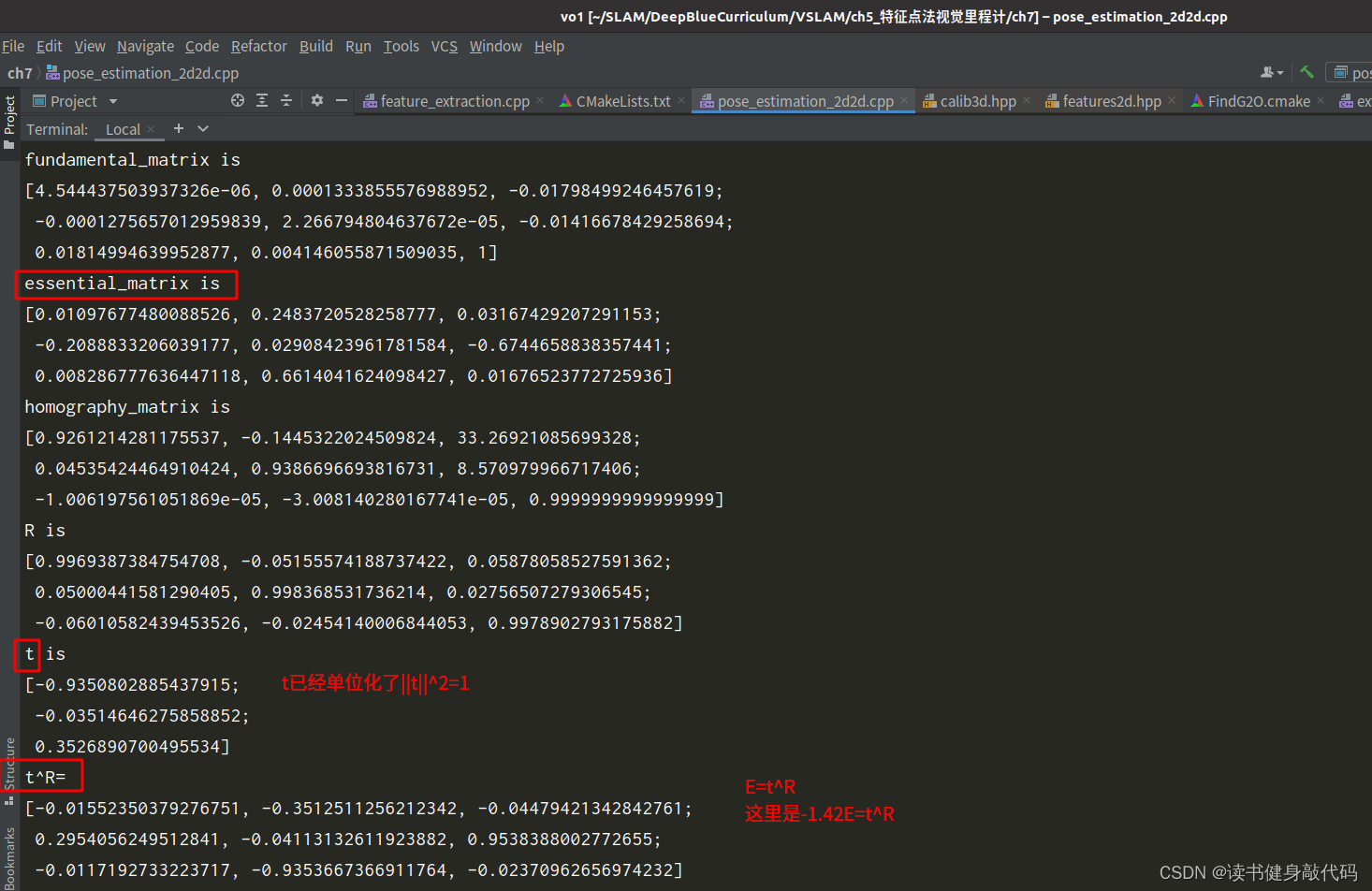Open the Build menu
The image size is (1372, 891).
pyautogui.click(x=316, y=46)
